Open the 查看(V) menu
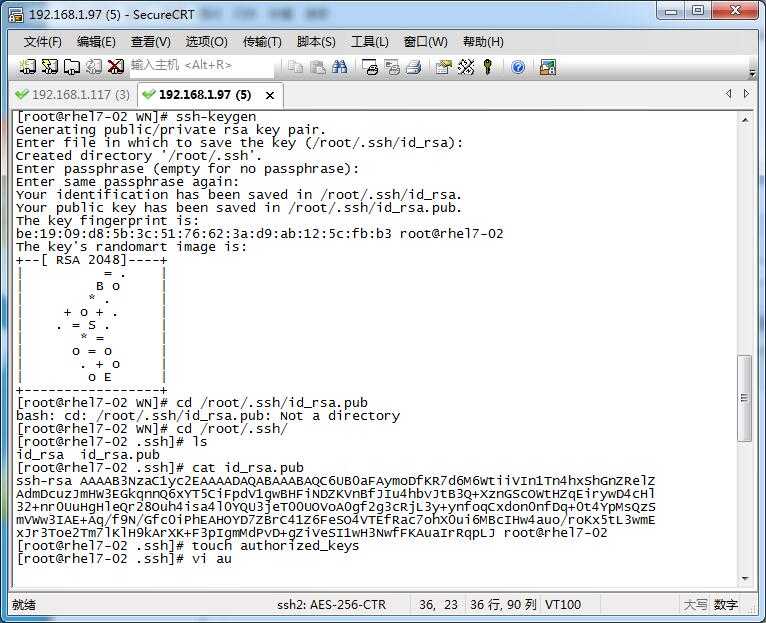 pos(150,42)
